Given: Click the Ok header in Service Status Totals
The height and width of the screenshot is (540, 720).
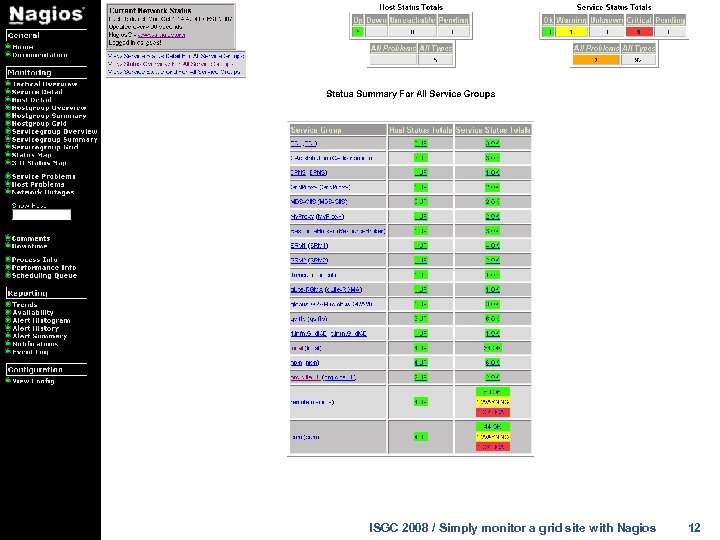Looking at the screenshot, I should 548,20.
